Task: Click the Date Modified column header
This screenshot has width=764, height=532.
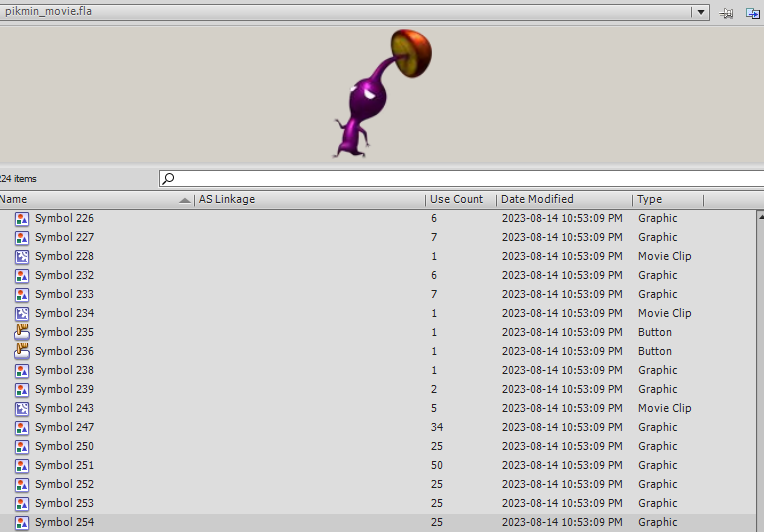Action: [x=537, y=199]
